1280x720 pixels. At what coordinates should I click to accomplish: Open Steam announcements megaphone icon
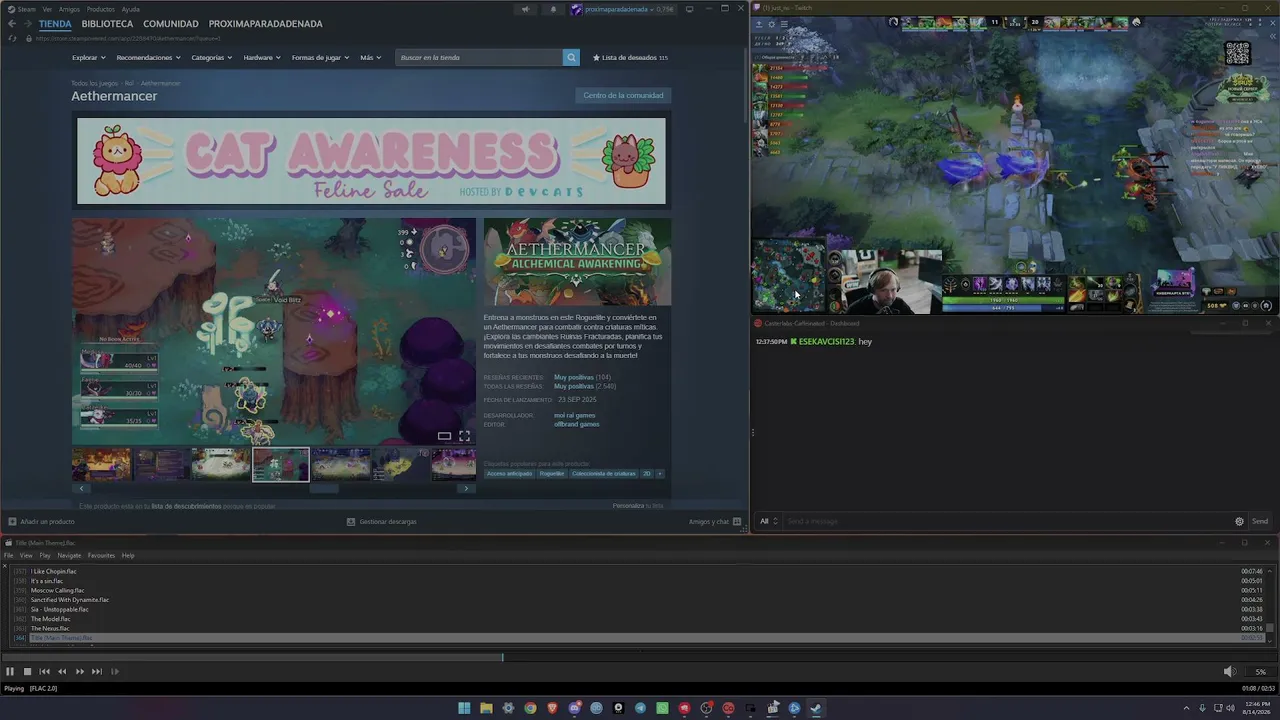[x=525, y=10]
